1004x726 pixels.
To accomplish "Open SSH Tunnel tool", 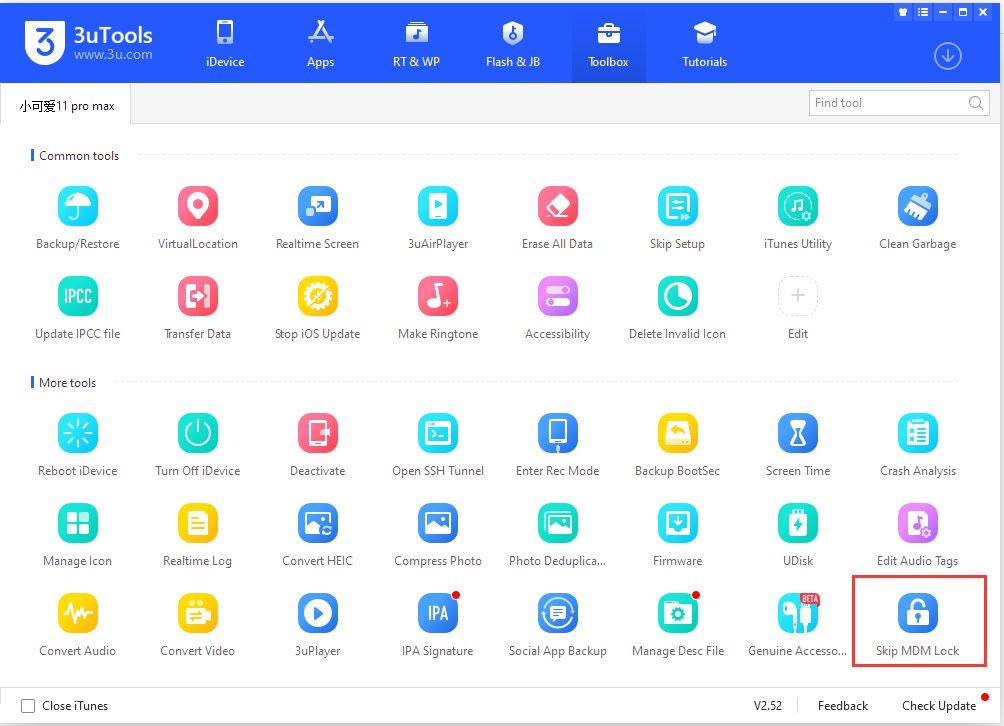I will click(x=438, y=445).
